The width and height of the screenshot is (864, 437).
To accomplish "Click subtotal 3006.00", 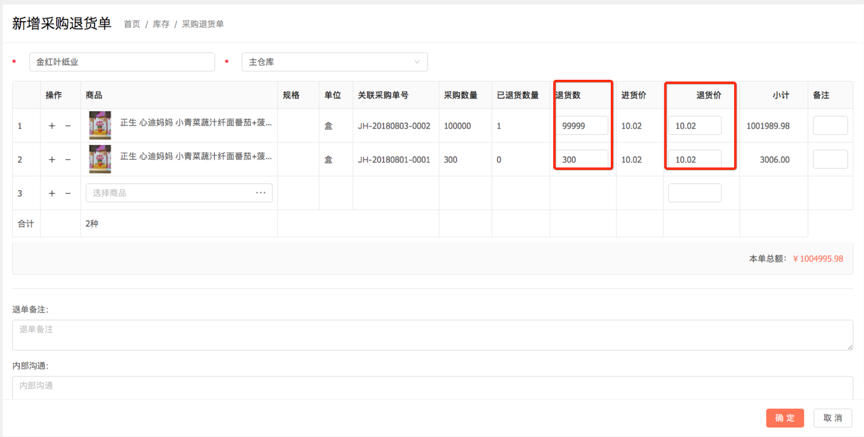I will tap(775, 159).
